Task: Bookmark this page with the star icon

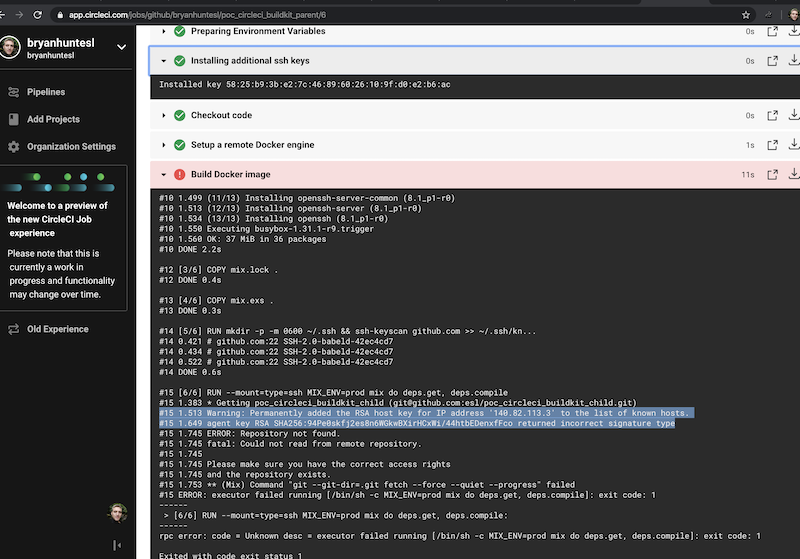Action: (745, 15)
